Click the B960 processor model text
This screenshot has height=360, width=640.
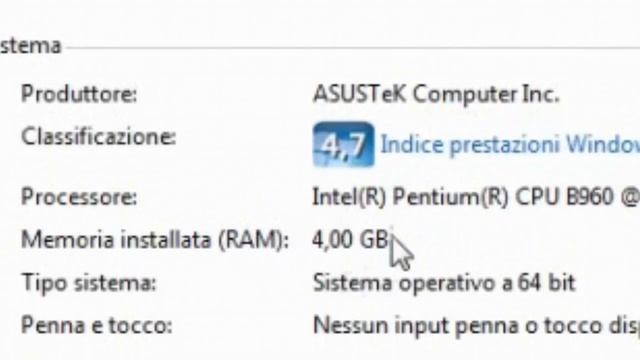(x=589, y=197)
